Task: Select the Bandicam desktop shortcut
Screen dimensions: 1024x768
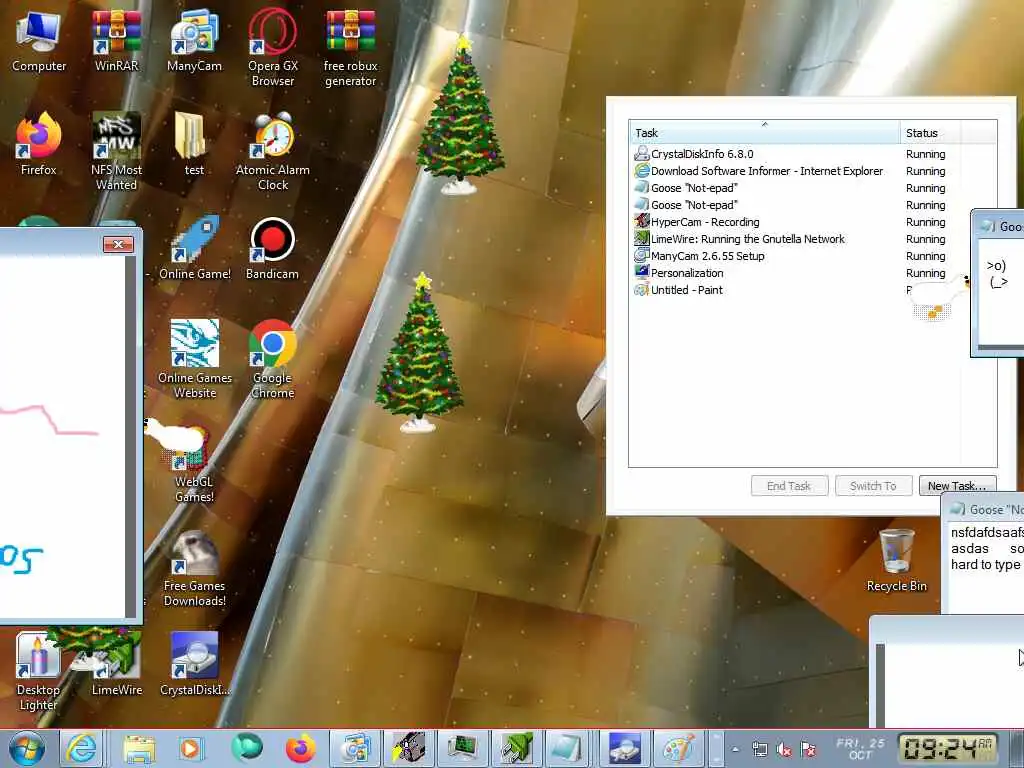Action: pos(272,249)
